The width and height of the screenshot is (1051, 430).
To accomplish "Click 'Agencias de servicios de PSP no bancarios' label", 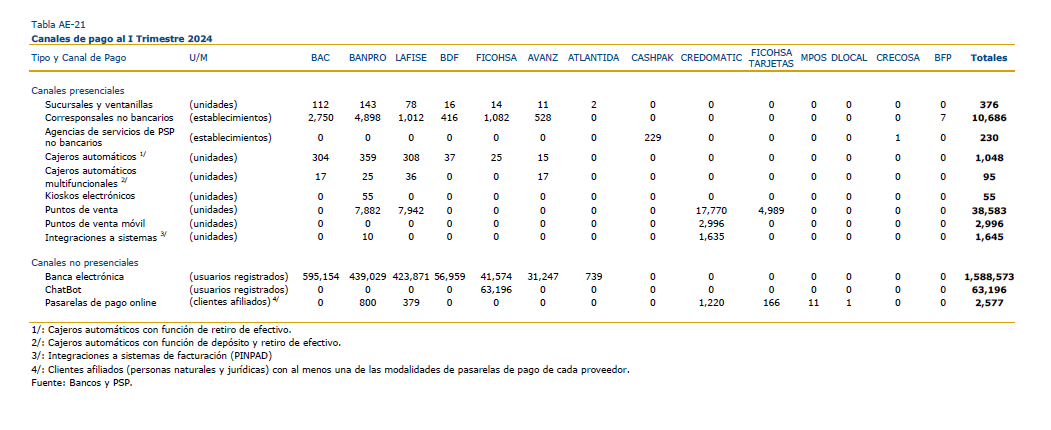I will click(109, 138).
